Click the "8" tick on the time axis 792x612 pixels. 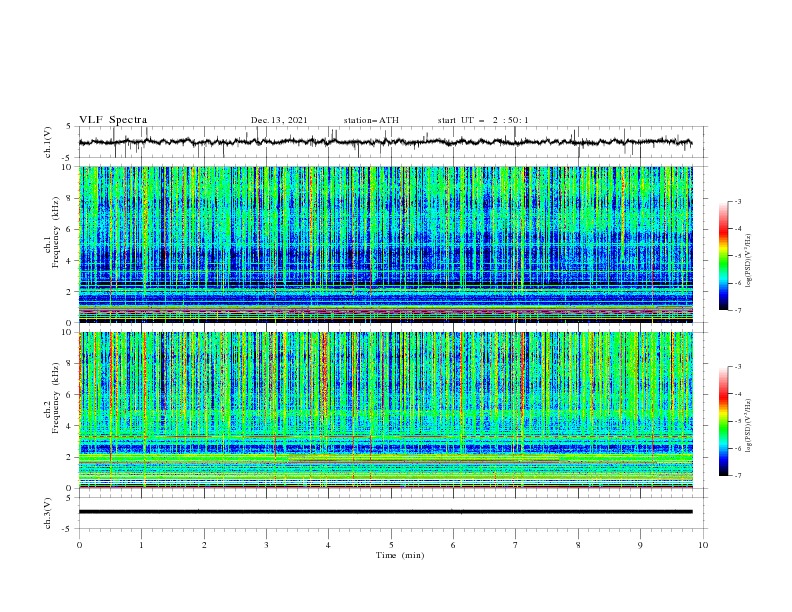click(578, 545)
